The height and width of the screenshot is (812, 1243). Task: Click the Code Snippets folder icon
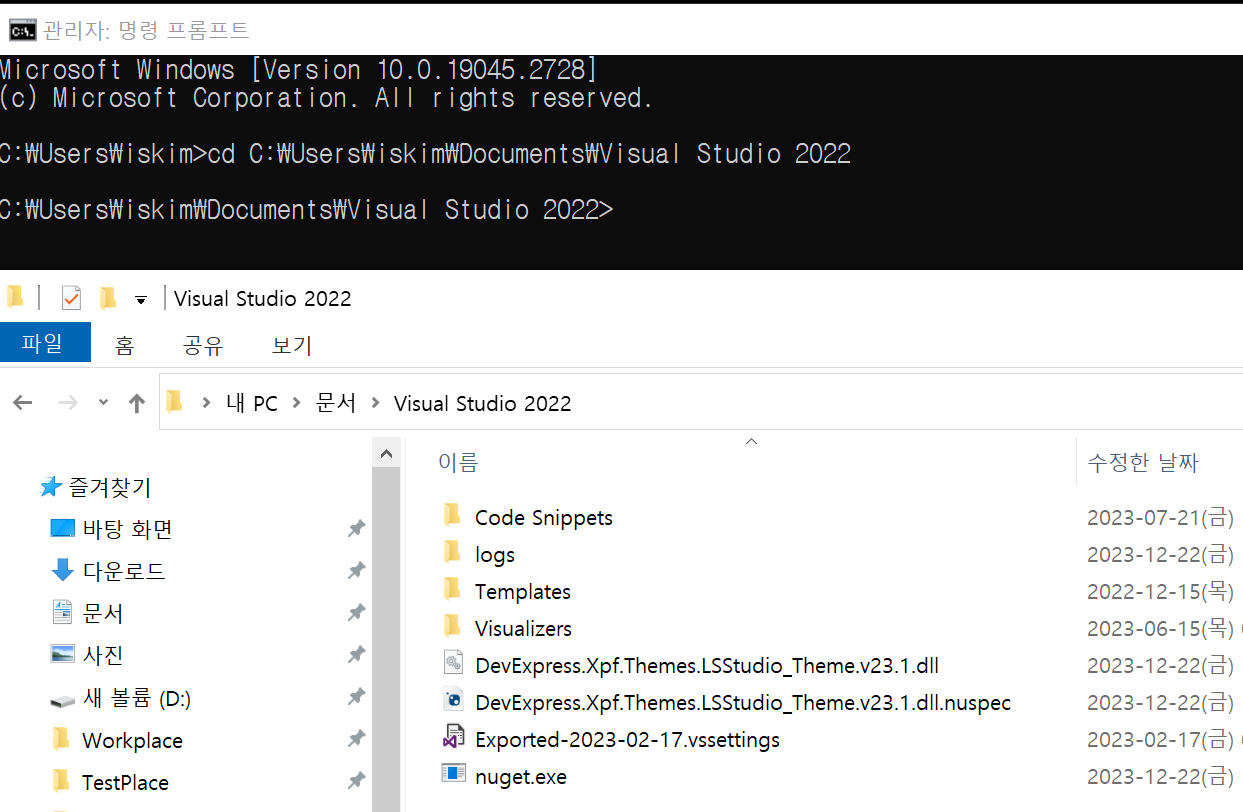pyautogui.click(x=453, y=516)
